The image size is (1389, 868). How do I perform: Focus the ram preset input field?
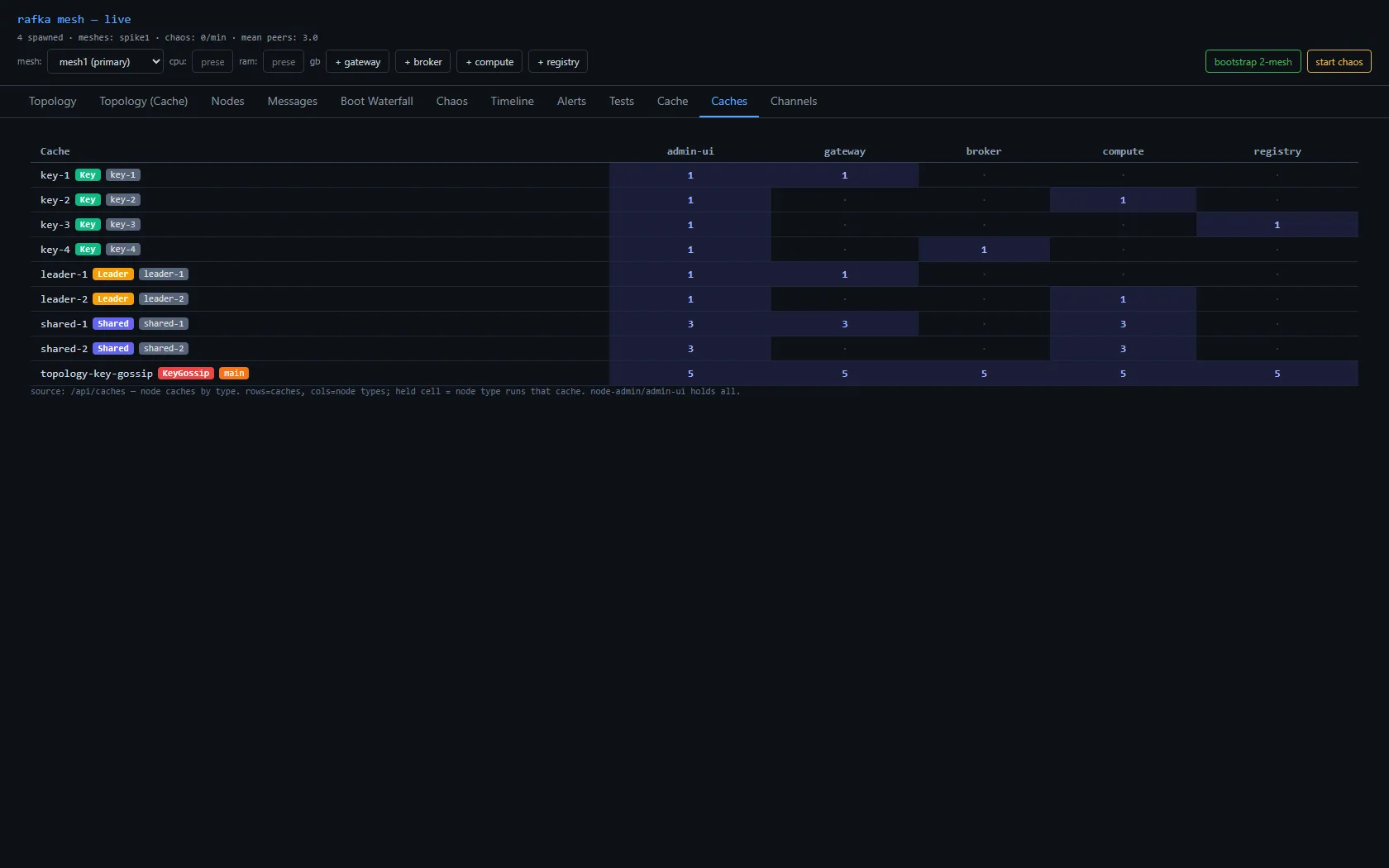(x=284, y=61)
